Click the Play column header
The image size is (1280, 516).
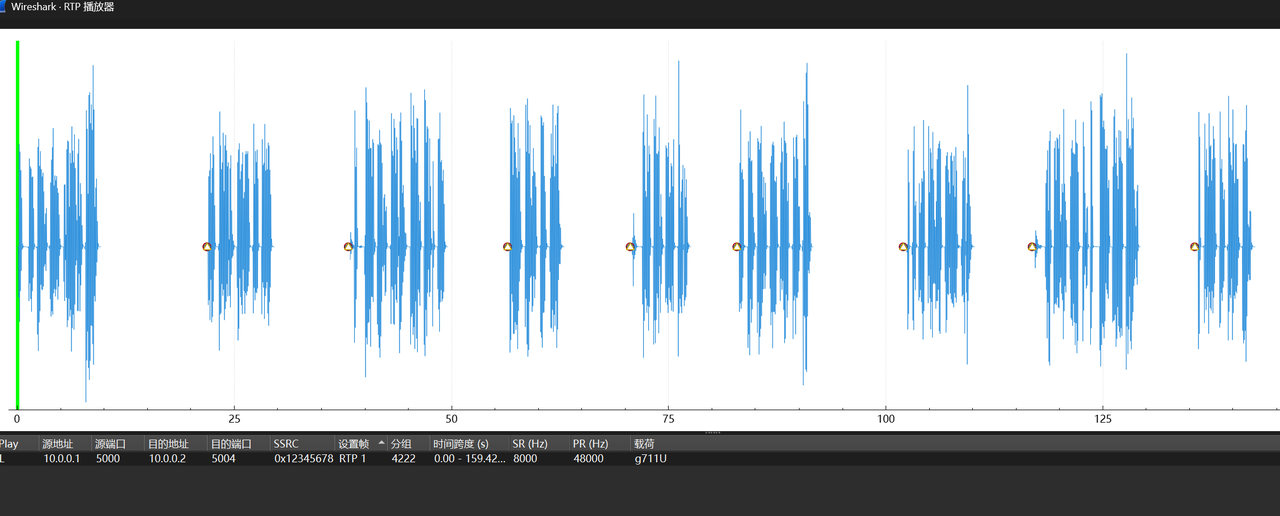click(x=10, y=443)
